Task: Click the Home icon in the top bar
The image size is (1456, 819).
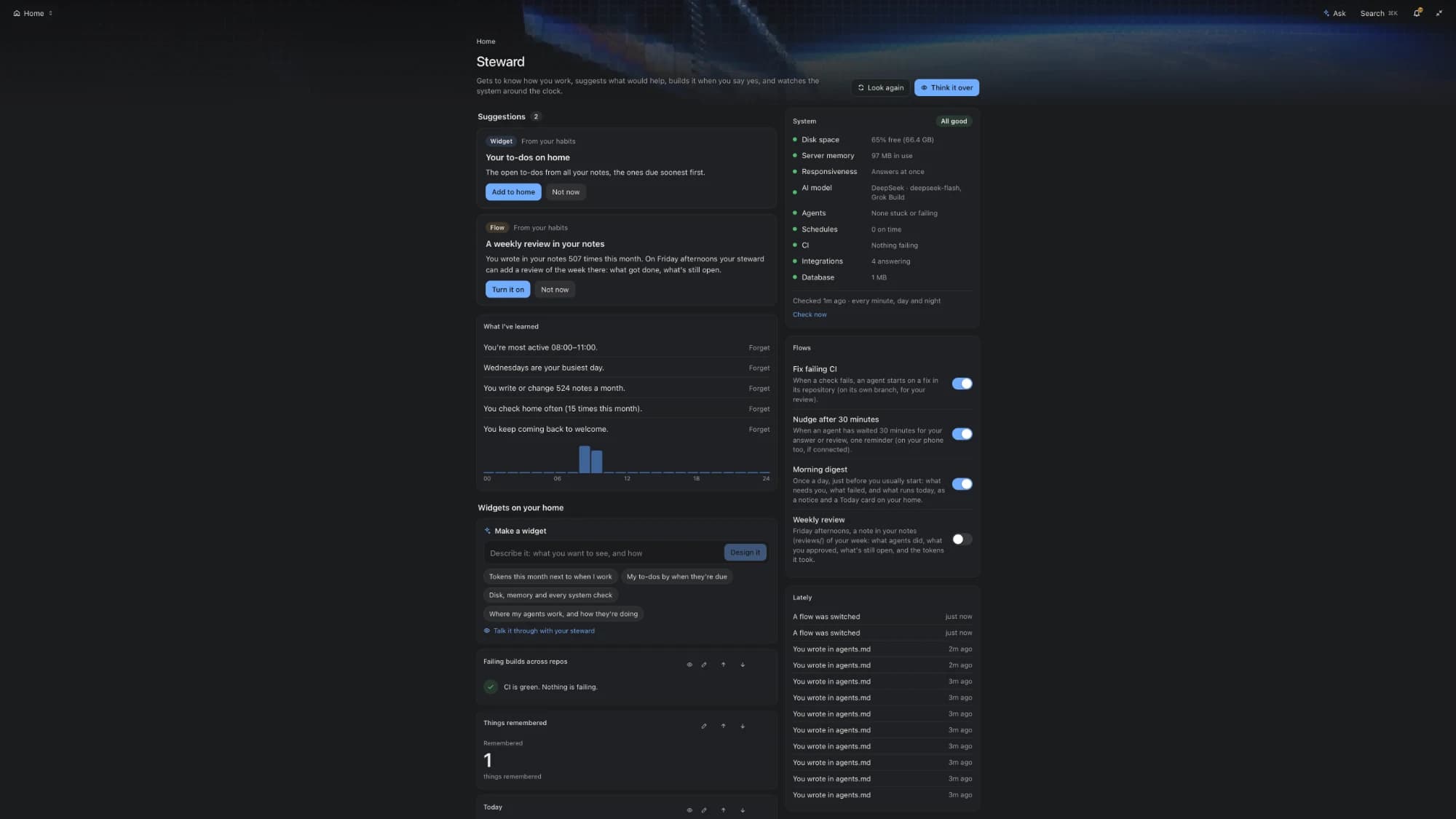Action: click(x=17, y=13)
